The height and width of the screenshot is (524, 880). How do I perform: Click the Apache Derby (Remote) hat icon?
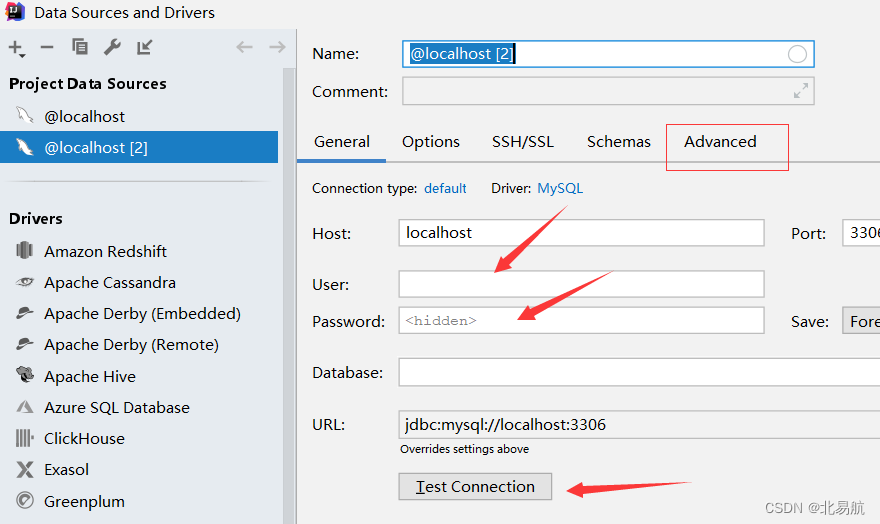point(25,343)
